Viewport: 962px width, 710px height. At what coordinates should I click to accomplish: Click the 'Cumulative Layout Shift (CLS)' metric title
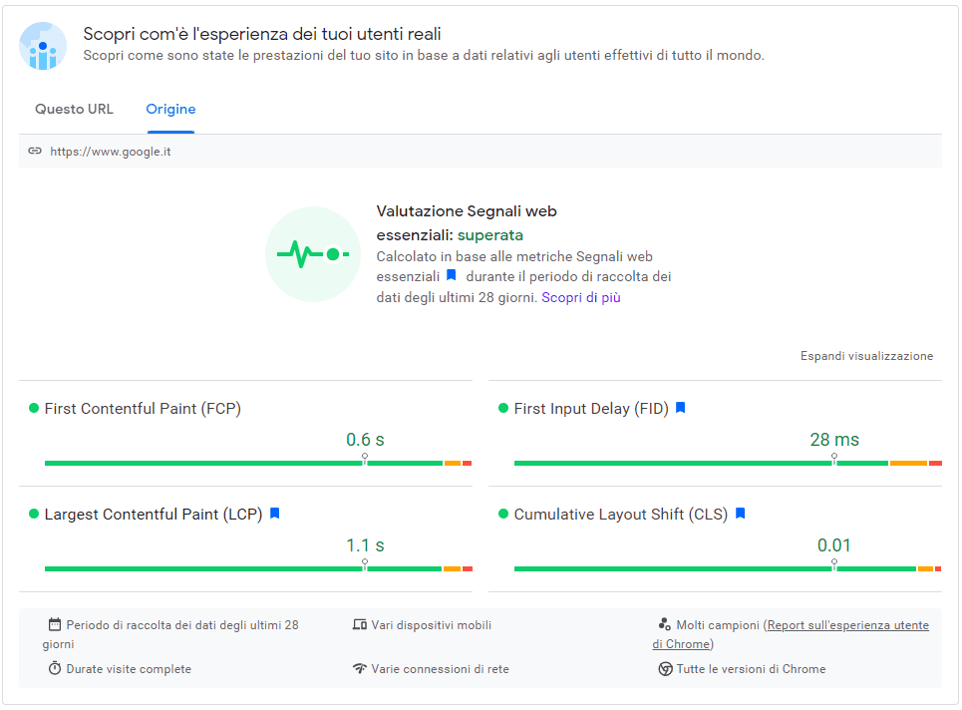tap(621, 514)
